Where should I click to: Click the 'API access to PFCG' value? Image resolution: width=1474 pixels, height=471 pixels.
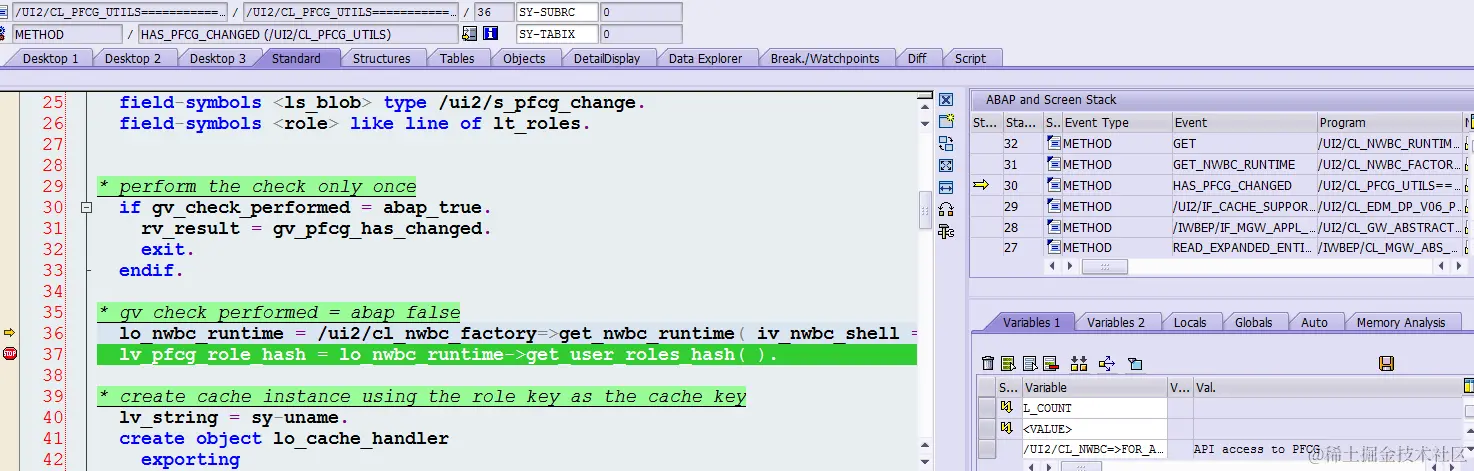click(x=1256, y=449)
